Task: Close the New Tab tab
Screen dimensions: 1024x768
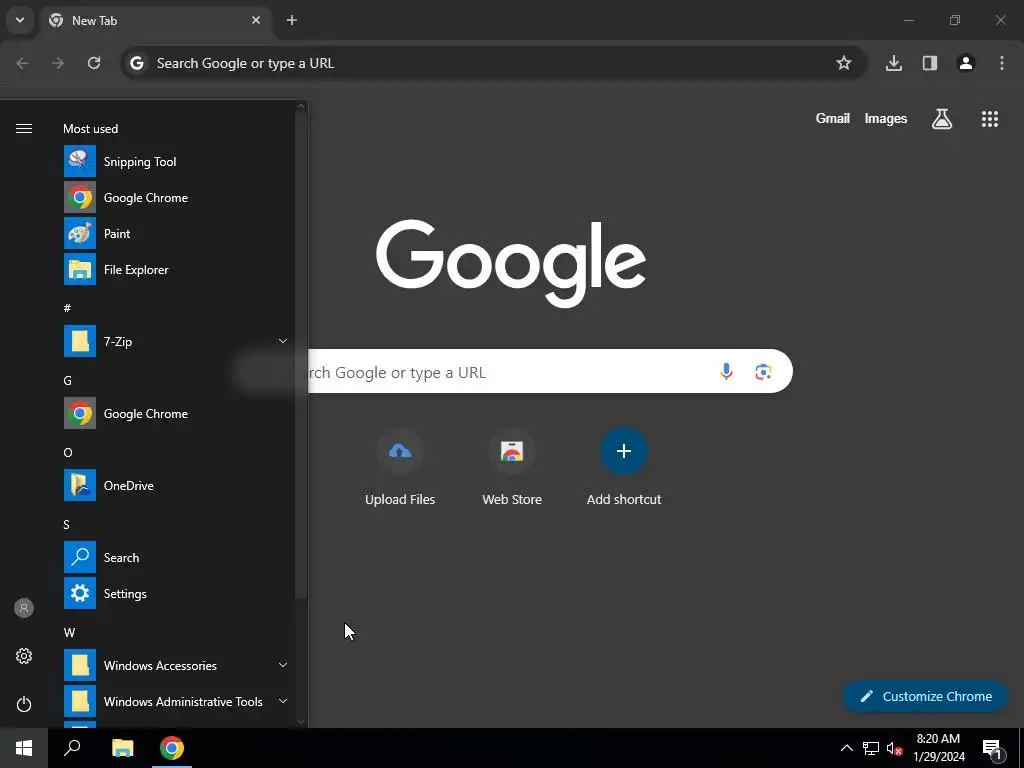Action: 256,20
